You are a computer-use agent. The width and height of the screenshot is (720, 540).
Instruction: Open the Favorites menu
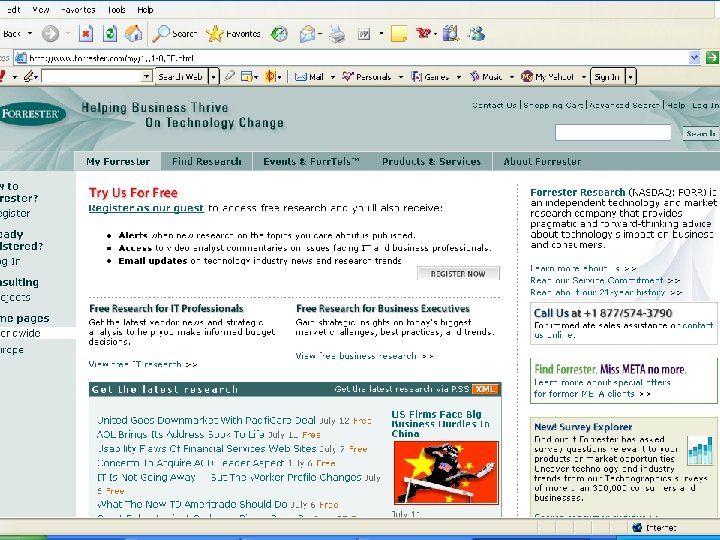78,10
